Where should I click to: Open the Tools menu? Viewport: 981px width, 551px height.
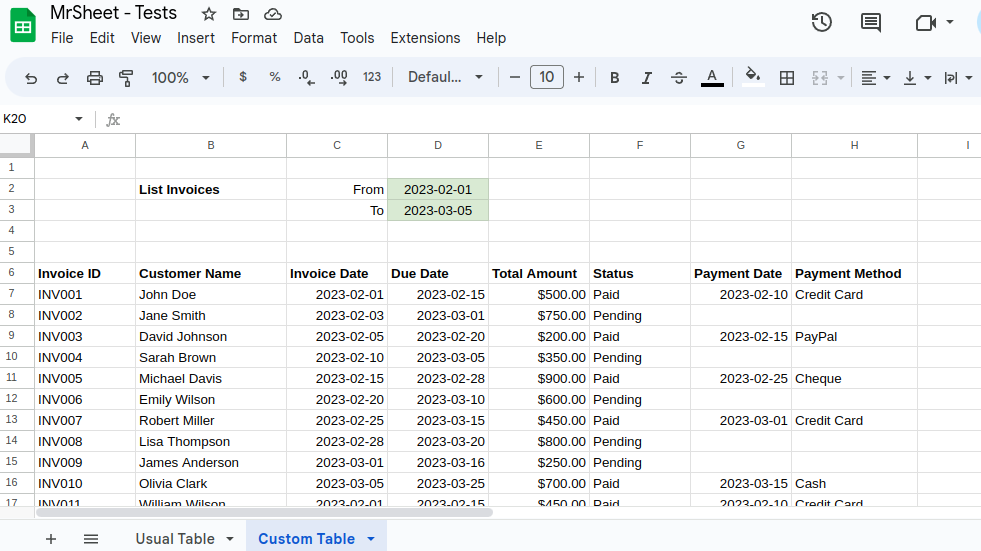tap(357, 38)
